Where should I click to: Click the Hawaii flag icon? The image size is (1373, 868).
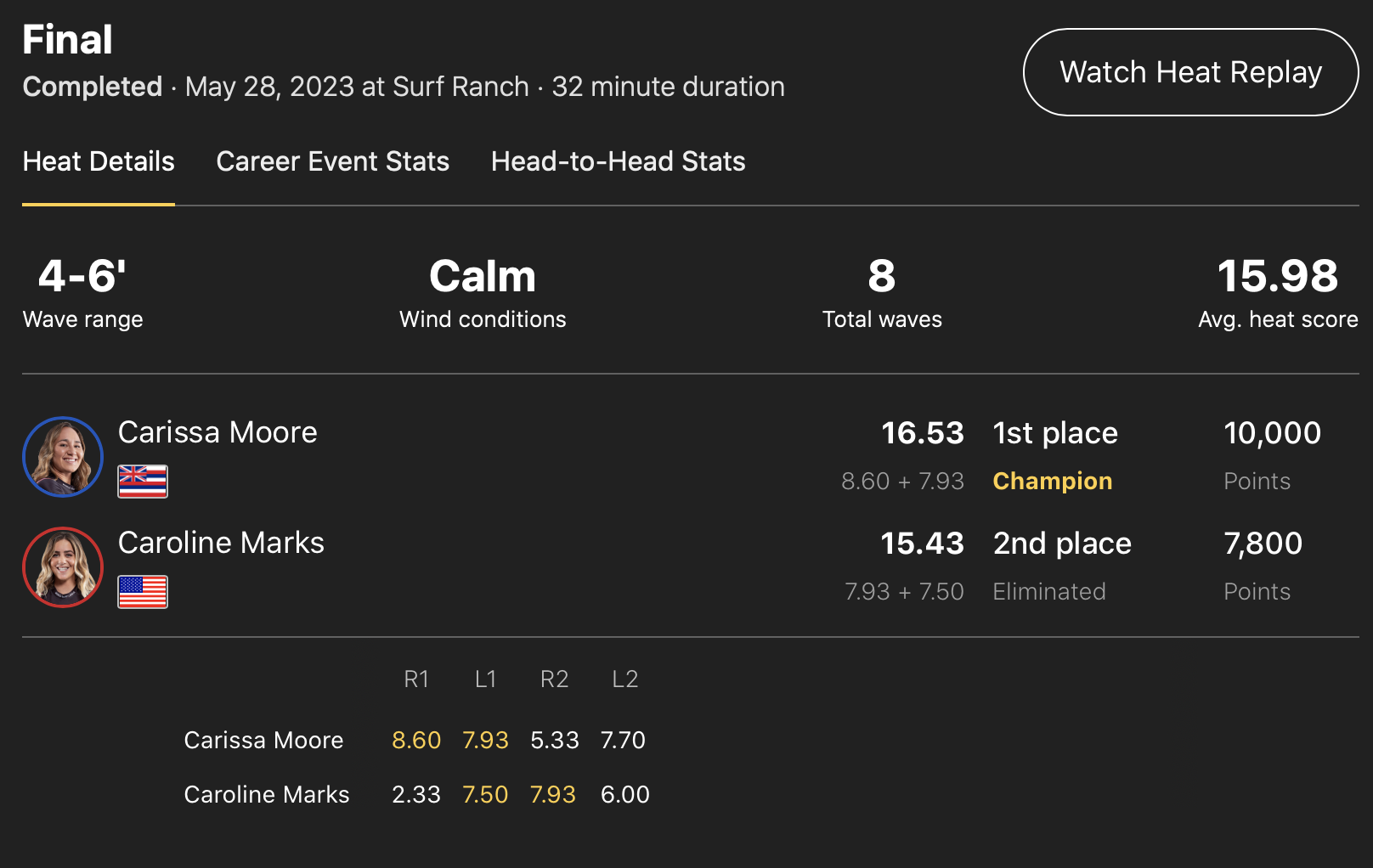point(143,482)
